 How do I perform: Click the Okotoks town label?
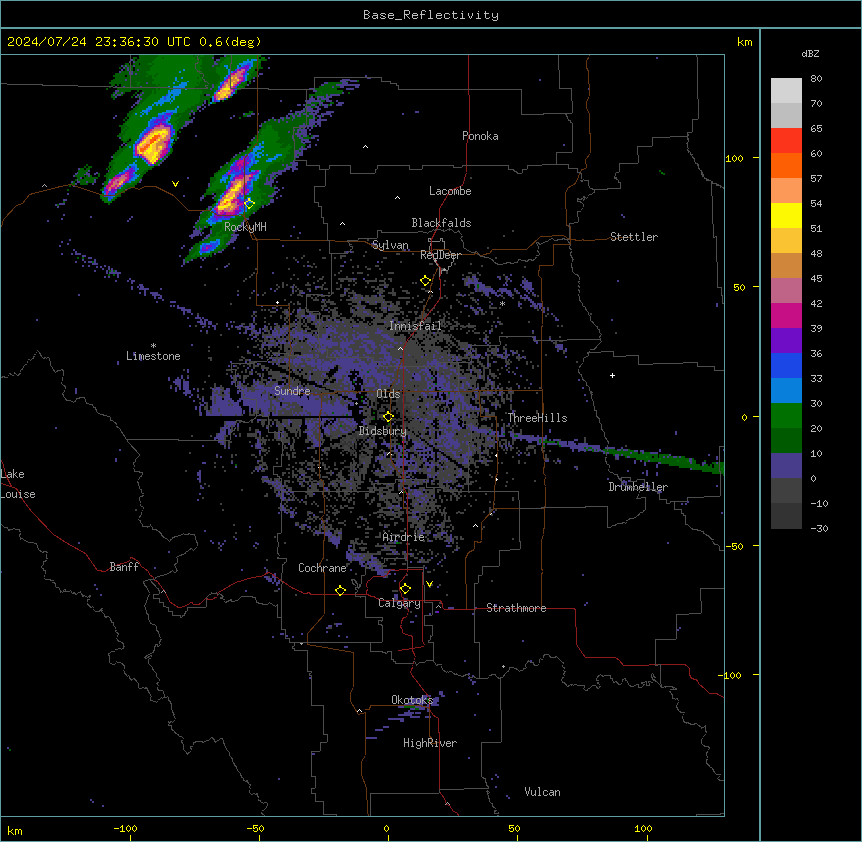pyautogui.click(x=412, y=700)
